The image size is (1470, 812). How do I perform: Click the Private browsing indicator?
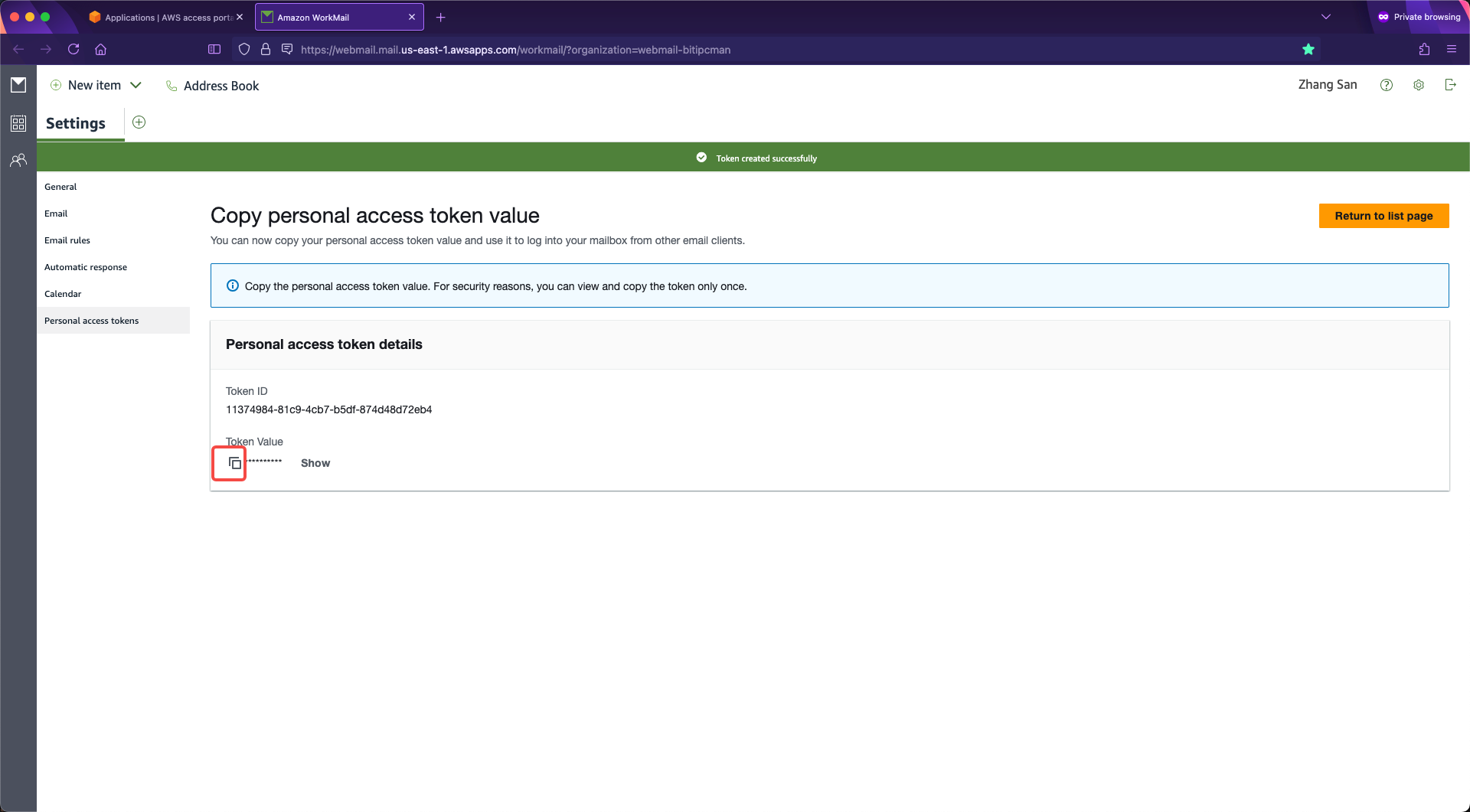pos(1419,17)
